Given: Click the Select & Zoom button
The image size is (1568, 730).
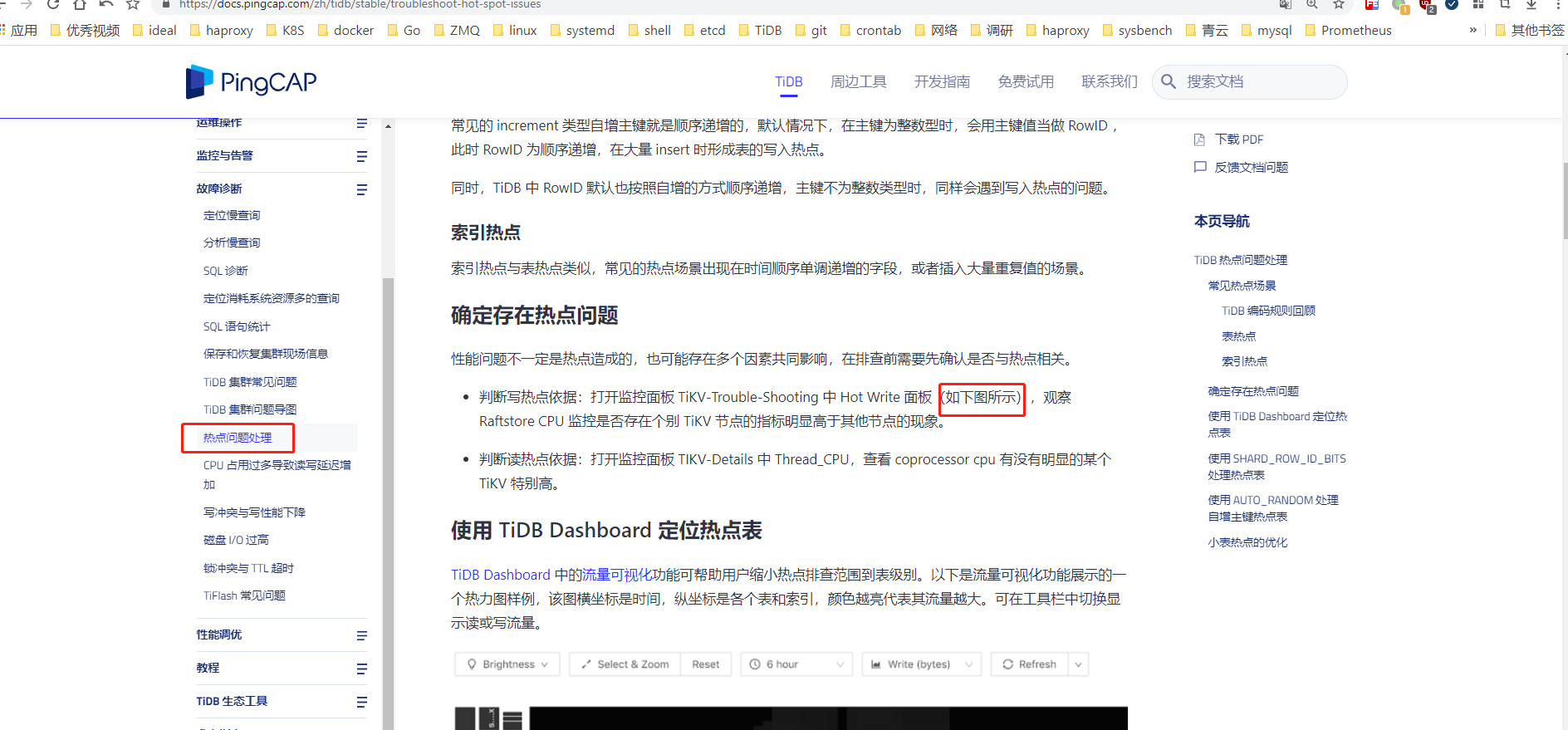Looking at the screenshot, I should coord(625,664).
